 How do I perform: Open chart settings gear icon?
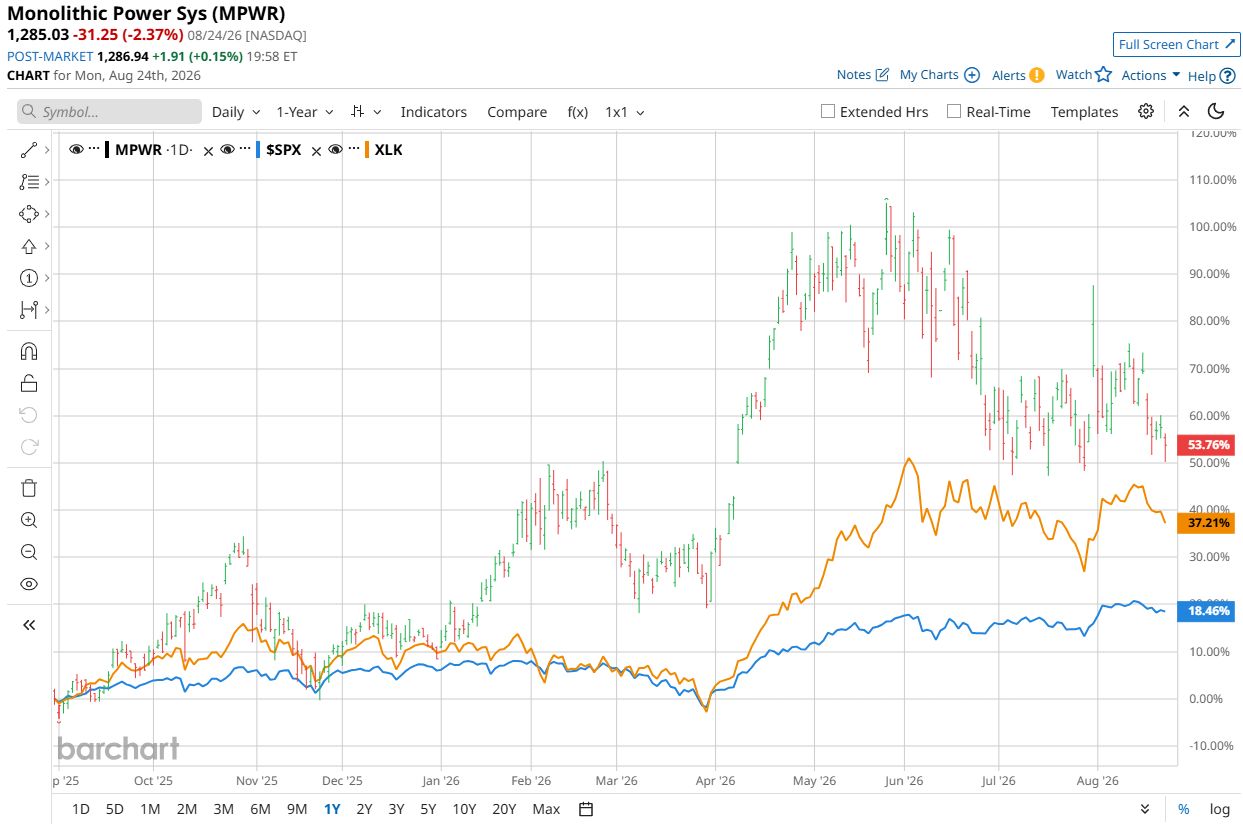[x=1146, y=111]
